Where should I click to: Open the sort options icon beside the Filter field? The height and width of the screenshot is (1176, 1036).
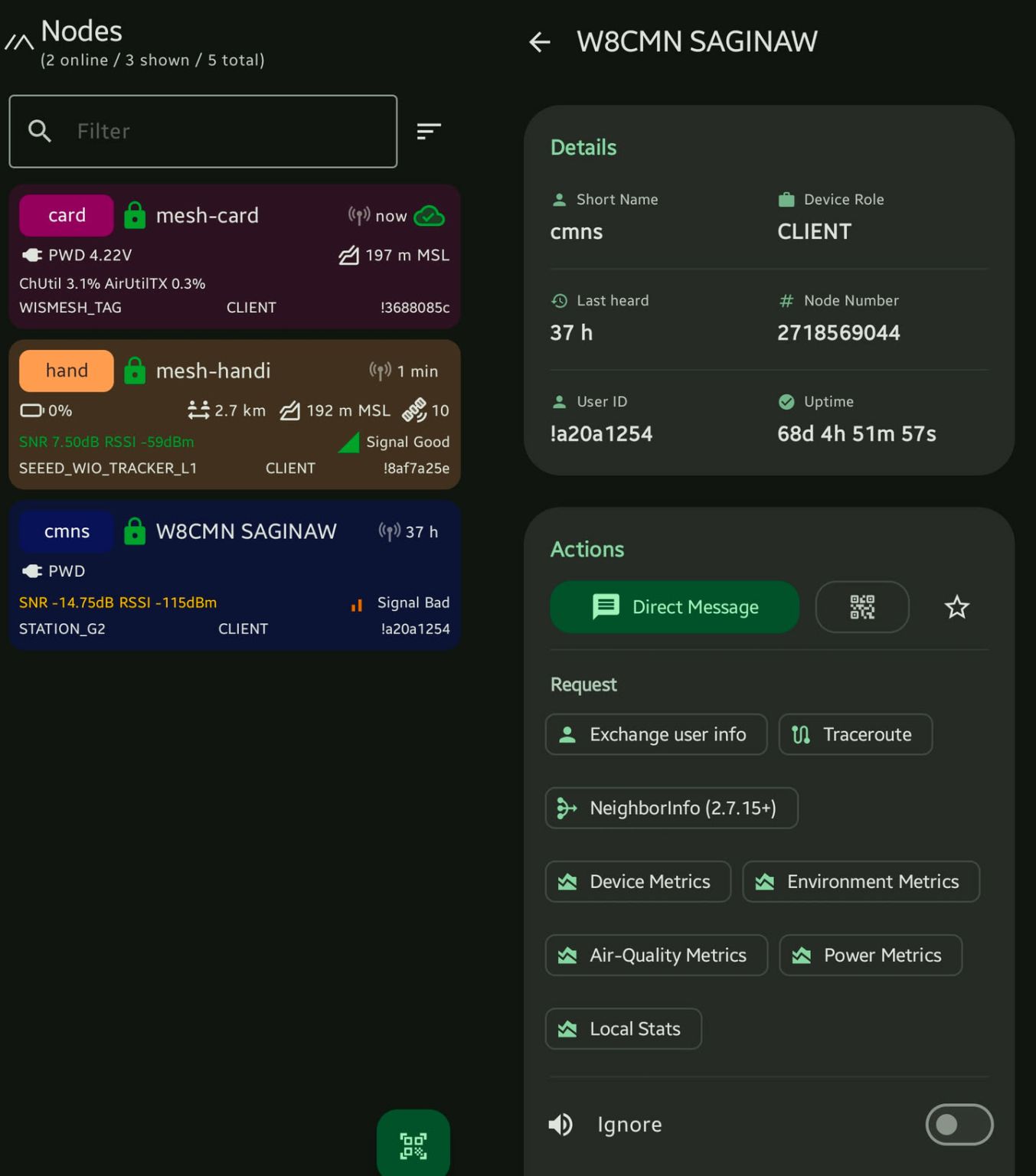coord(428,131)
